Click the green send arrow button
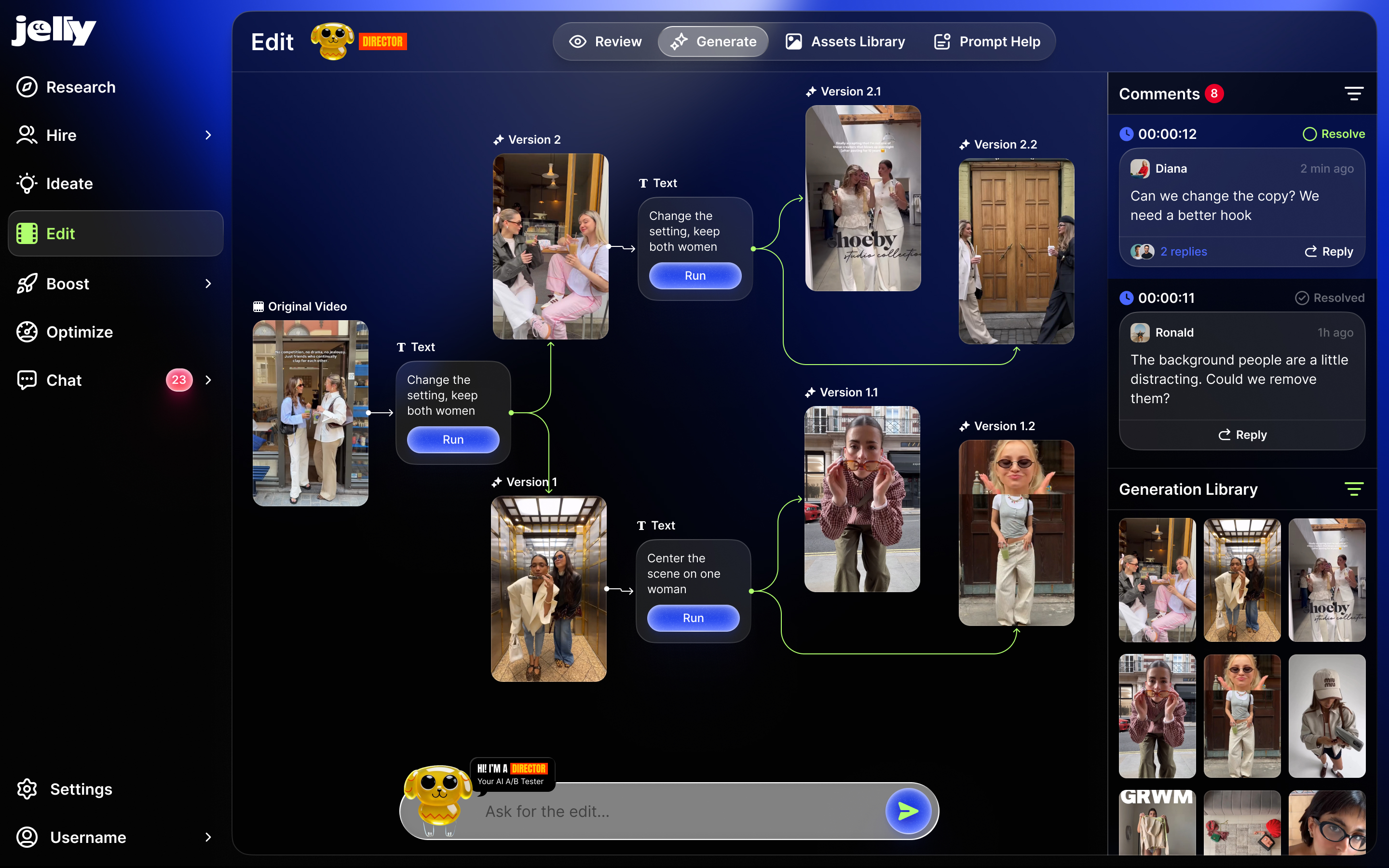The height and width of the screenshot is (868, 1389). pyautogui.click(x=908, y=811)
